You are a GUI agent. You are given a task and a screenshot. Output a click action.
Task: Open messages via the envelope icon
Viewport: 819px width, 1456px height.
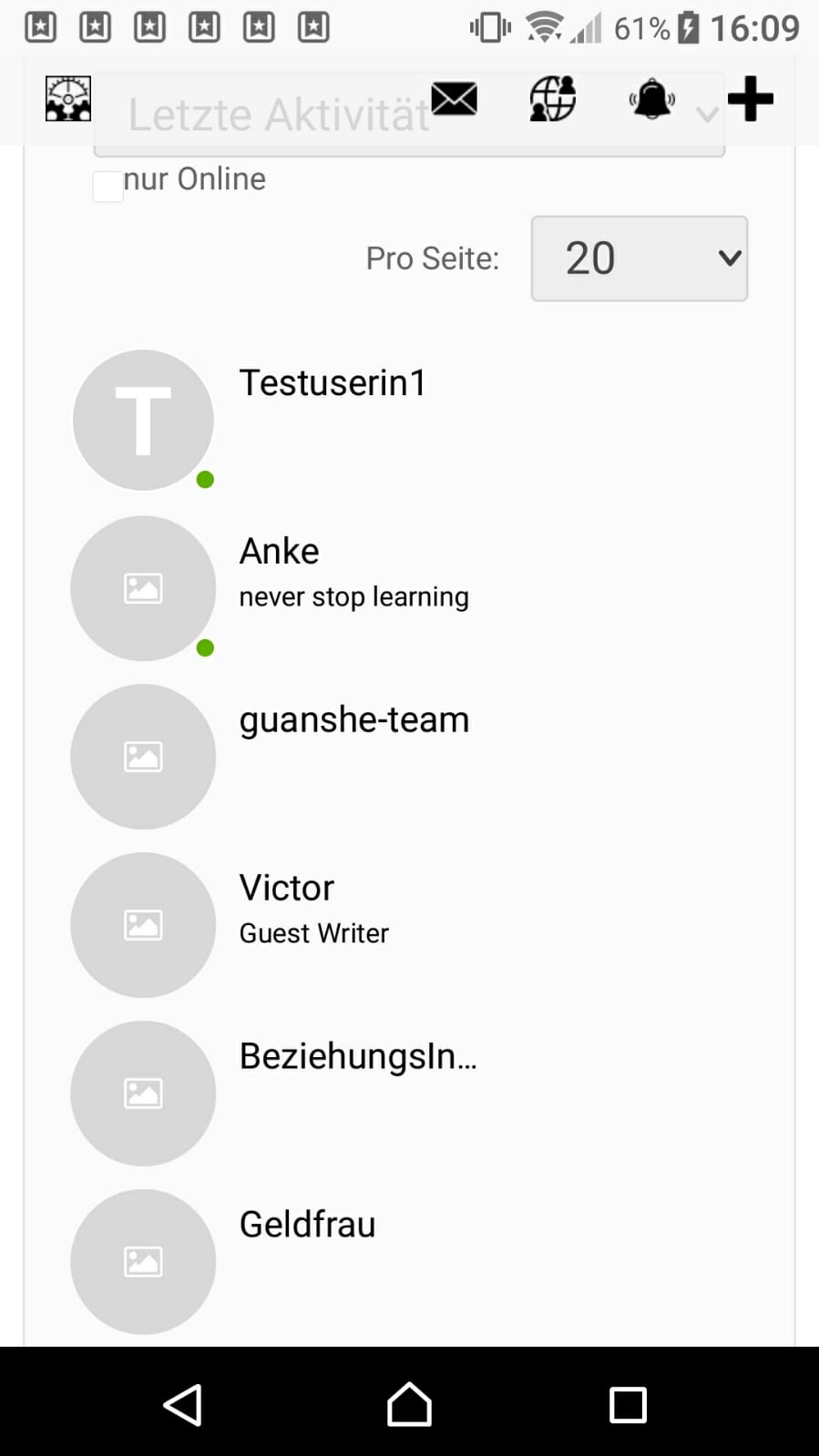(454, 98)
